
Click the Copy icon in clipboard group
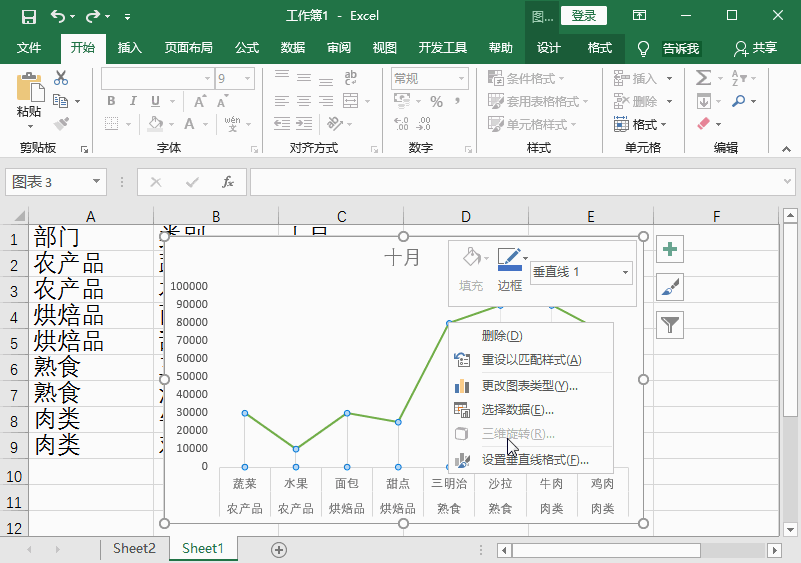(61, 101)
